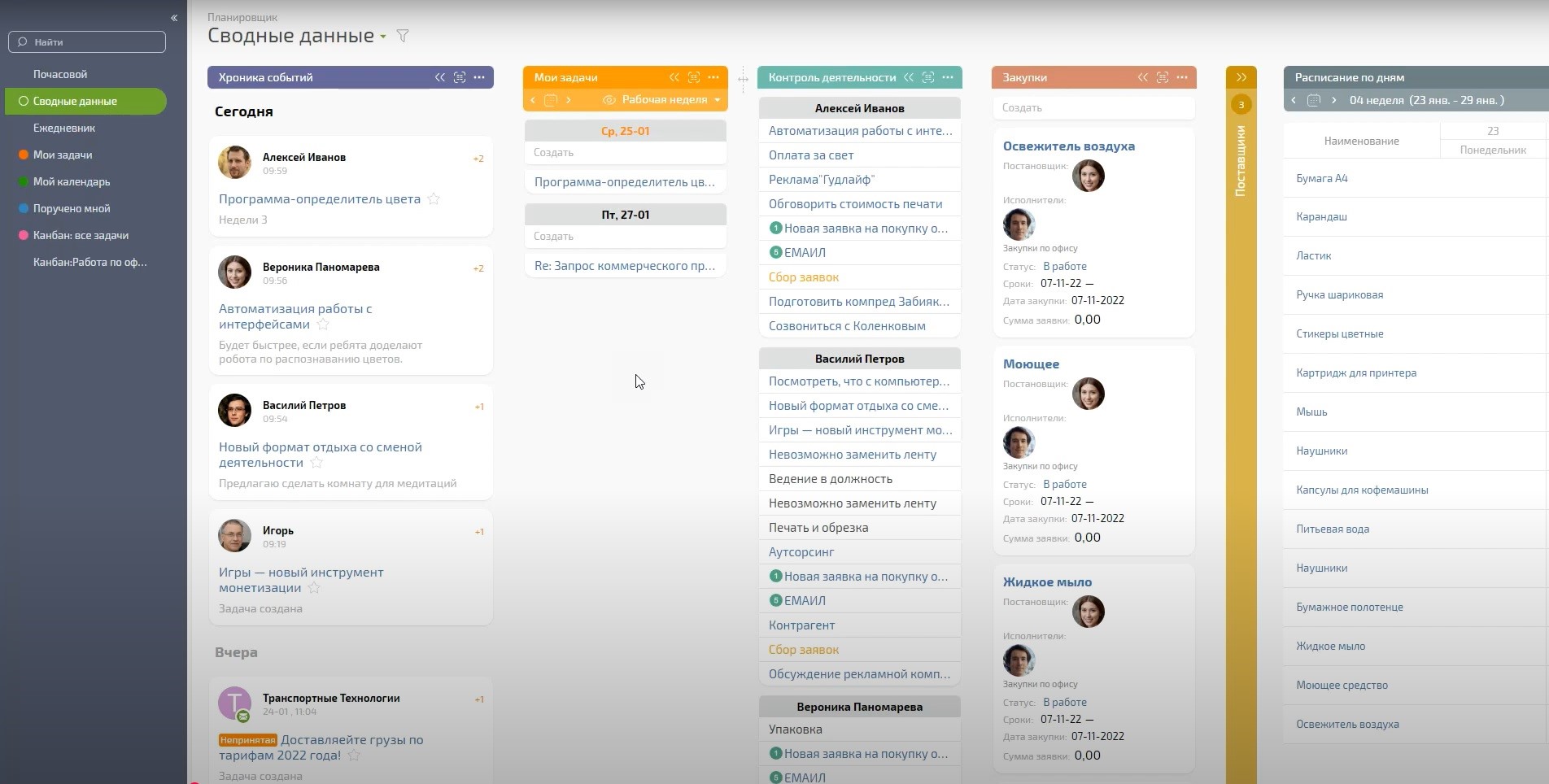This screenshot has width=1549, height=784.
Task: Select Мой календарь in the sidebar
Action: [x=72, y=181]
